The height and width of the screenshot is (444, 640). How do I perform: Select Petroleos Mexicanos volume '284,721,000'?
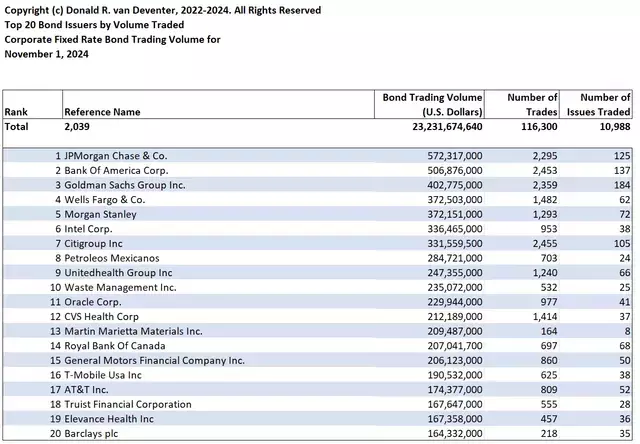(455, 258)
